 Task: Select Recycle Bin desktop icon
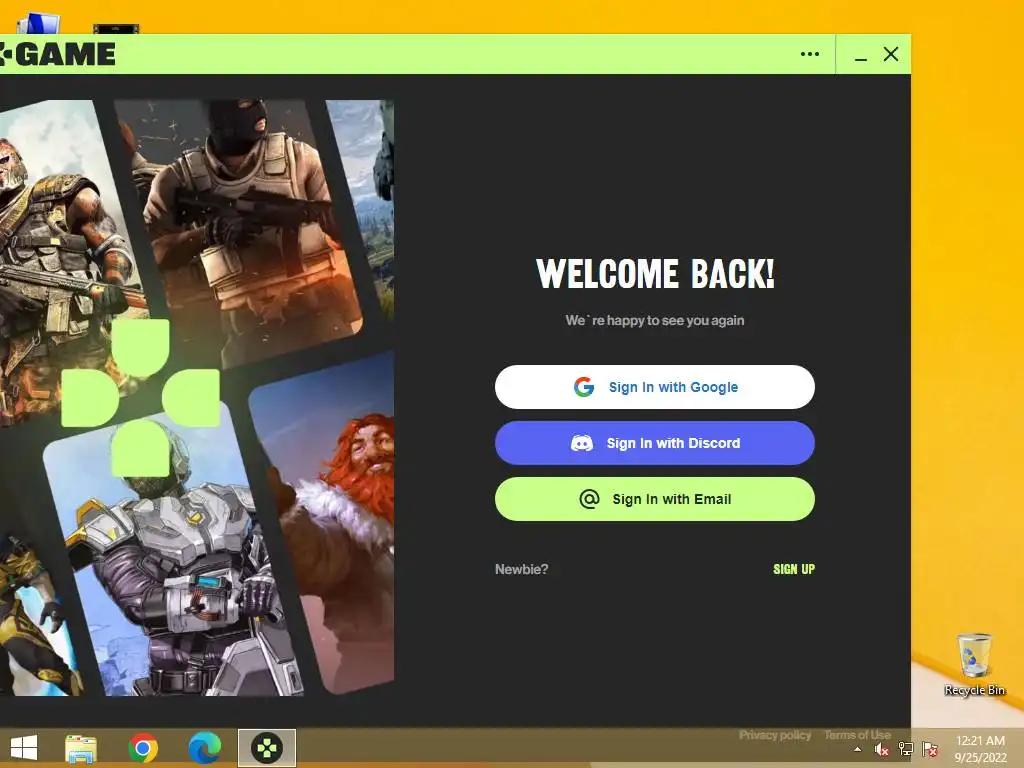point(974,664)
